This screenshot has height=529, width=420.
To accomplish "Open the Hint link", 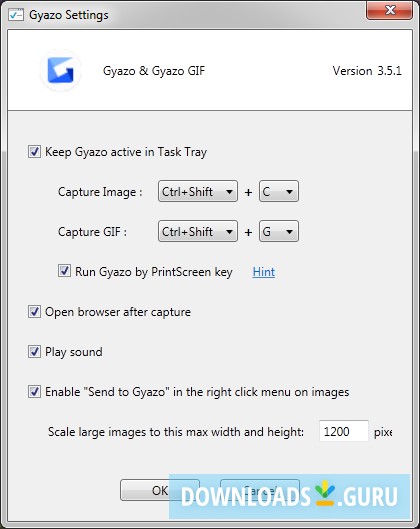I will point(263,272).
